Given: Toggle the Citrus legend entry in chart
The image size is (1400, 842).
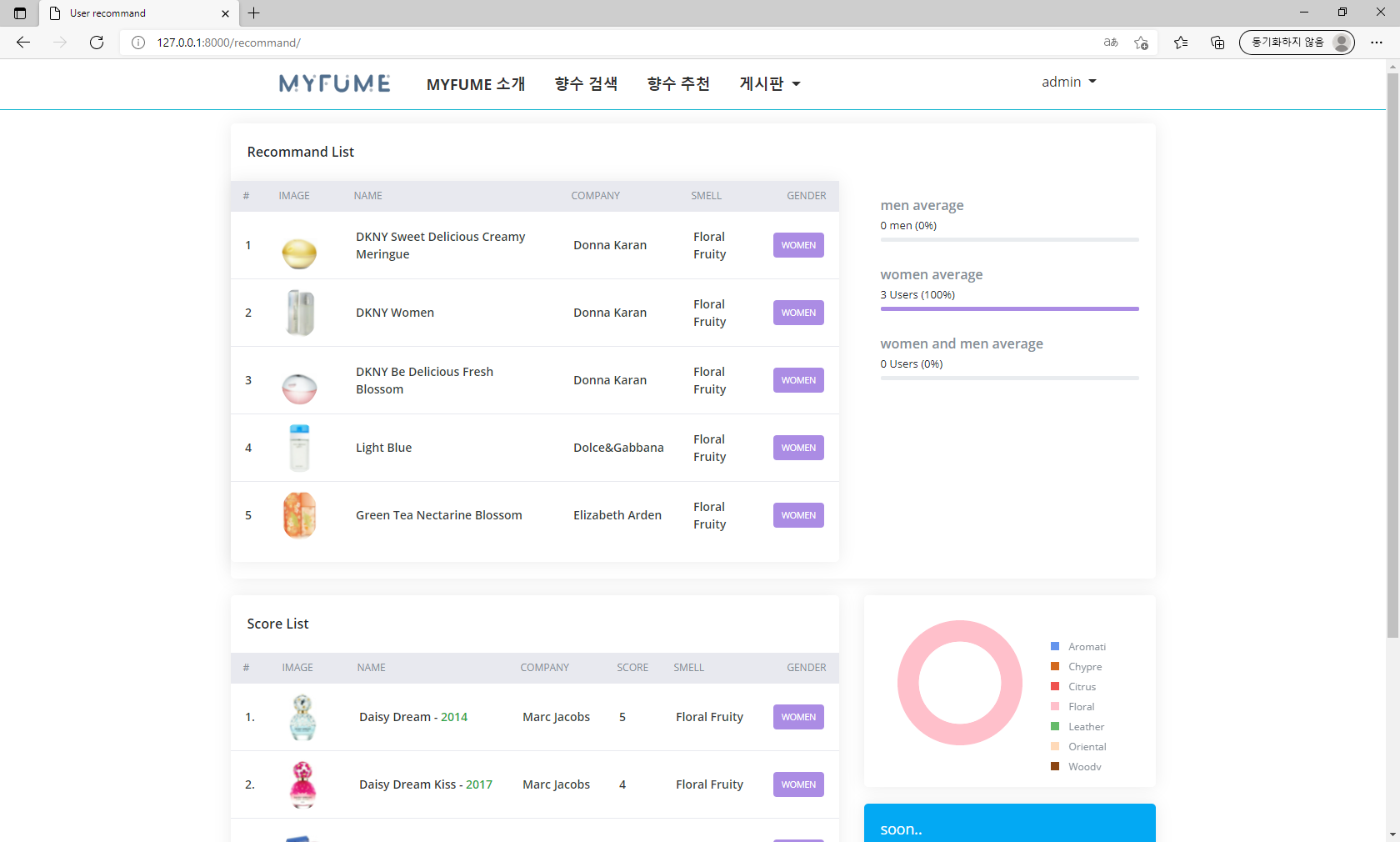Looking at the screenshot, I should tap(1082, 687).
